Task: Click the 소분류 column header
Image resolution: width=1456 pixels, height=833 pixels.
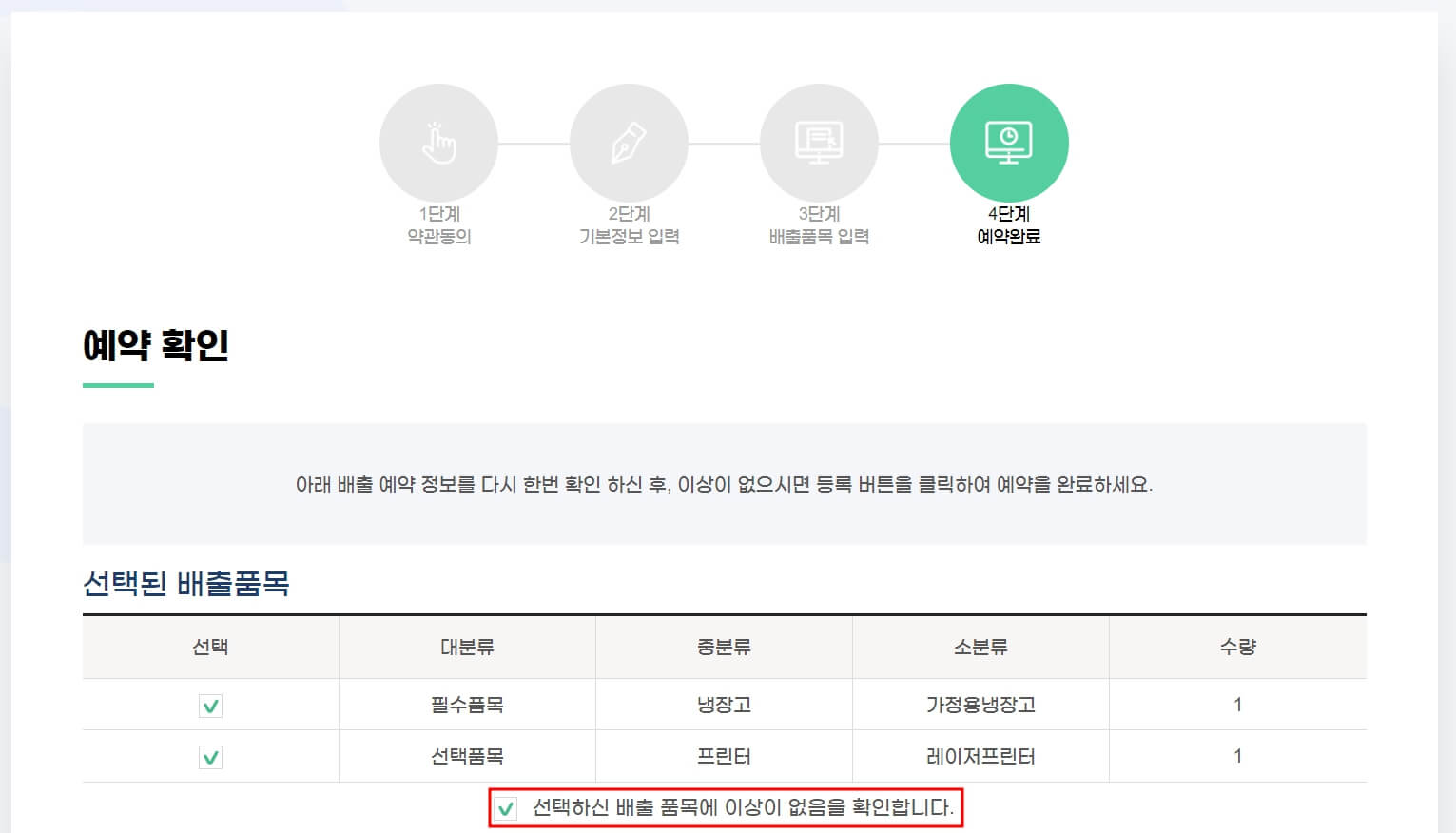Action: tap(980, 647)
